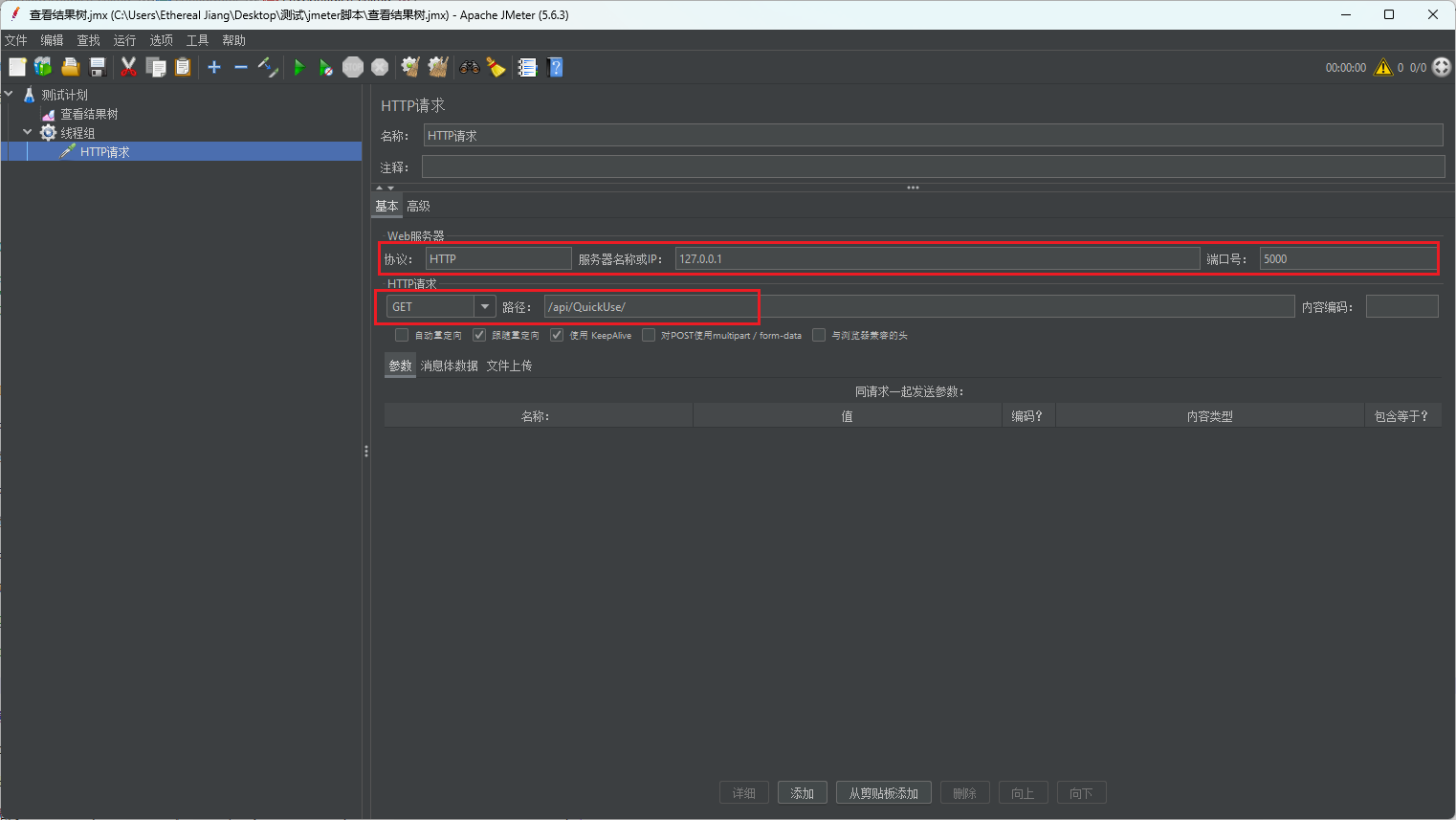Screen dimensions: 1456x820
Task: Click the Search binoculars icon
Action: coord(470,67)
